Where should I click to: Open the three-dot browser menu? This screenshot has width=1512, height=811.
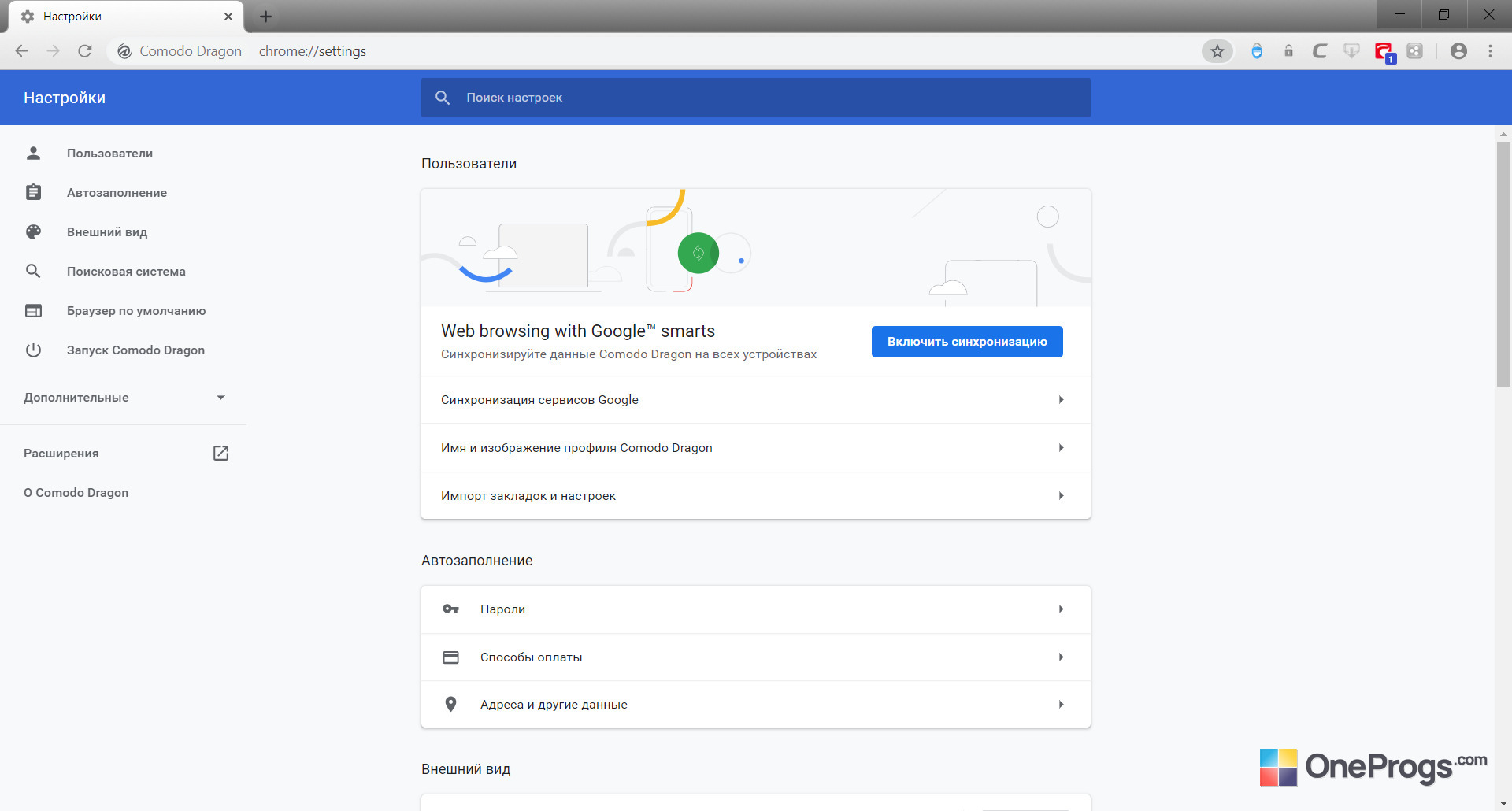coord(1490,51)
